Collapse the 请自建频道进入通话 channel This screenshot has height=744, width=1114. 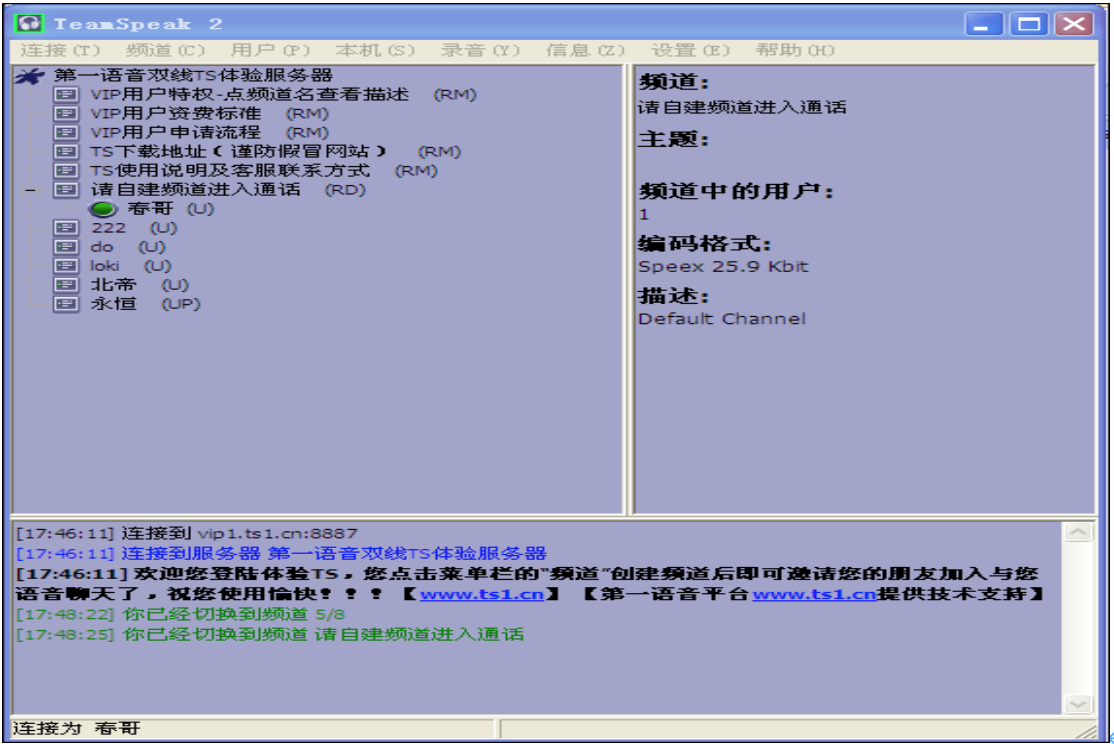pyautogui.click(x=30, y=190)
